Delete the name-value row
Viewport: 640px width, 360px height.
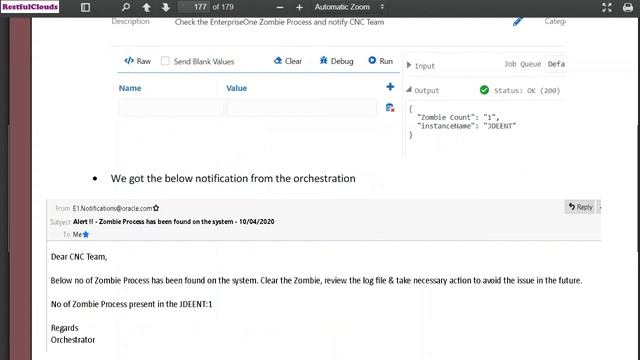click(x=390, y=108)
